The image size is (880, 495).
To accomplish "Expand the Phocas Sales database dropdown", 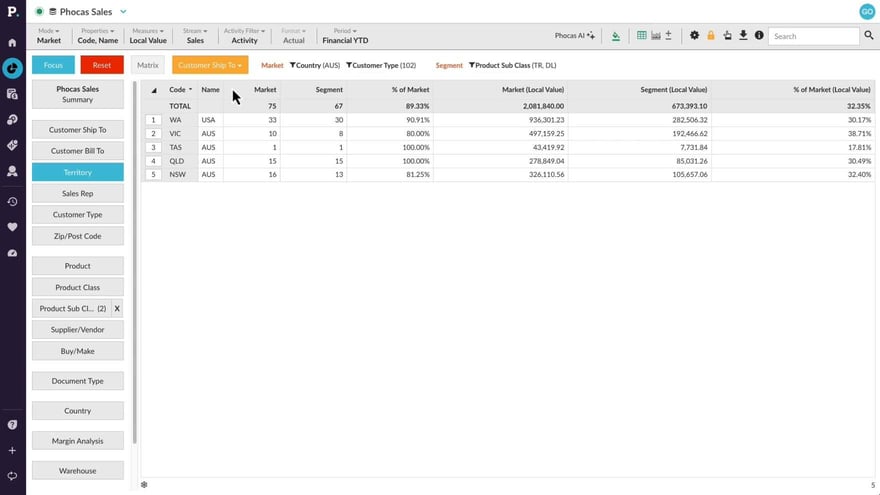I will coord(123,11).
